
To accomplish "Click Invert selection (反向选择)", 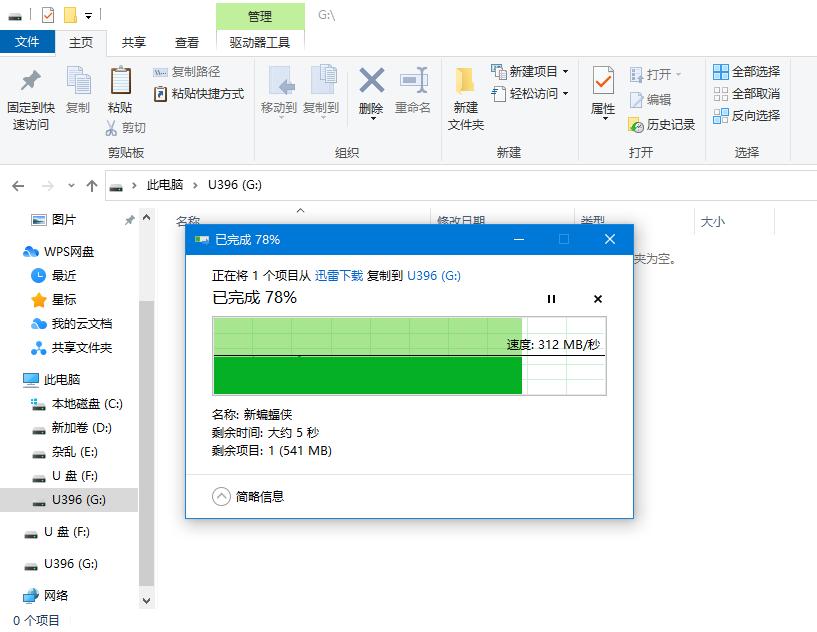I will [746, 116].
